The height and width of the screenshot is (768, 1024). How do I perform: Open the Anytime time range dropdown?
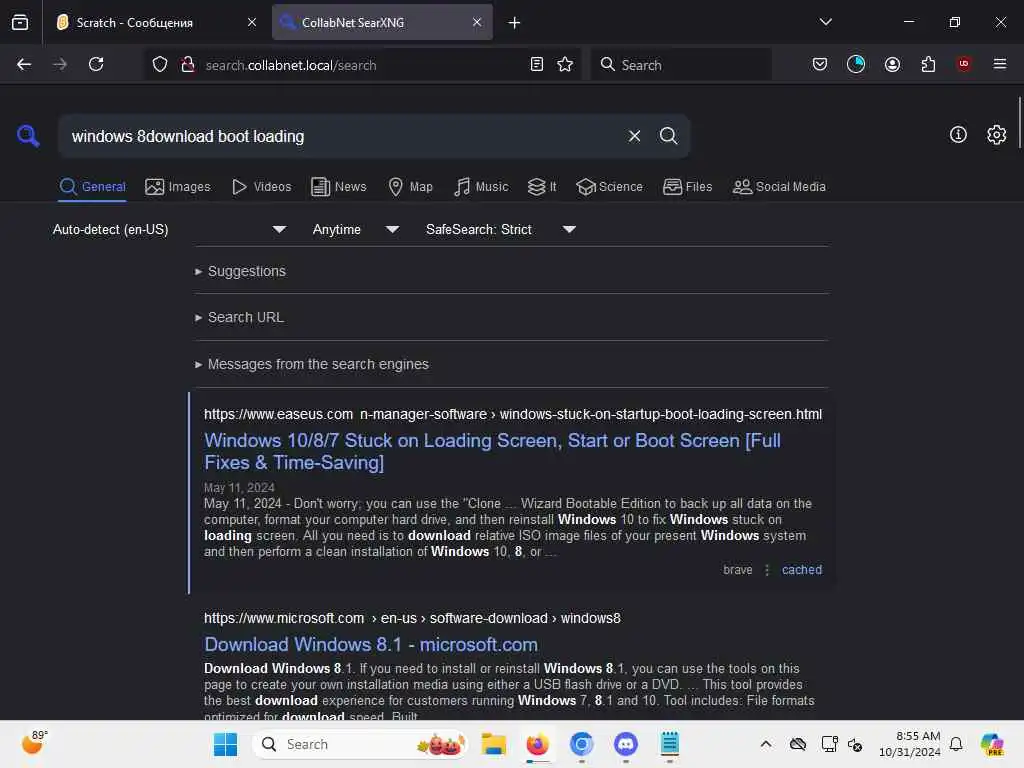click(x=355, y=229)
